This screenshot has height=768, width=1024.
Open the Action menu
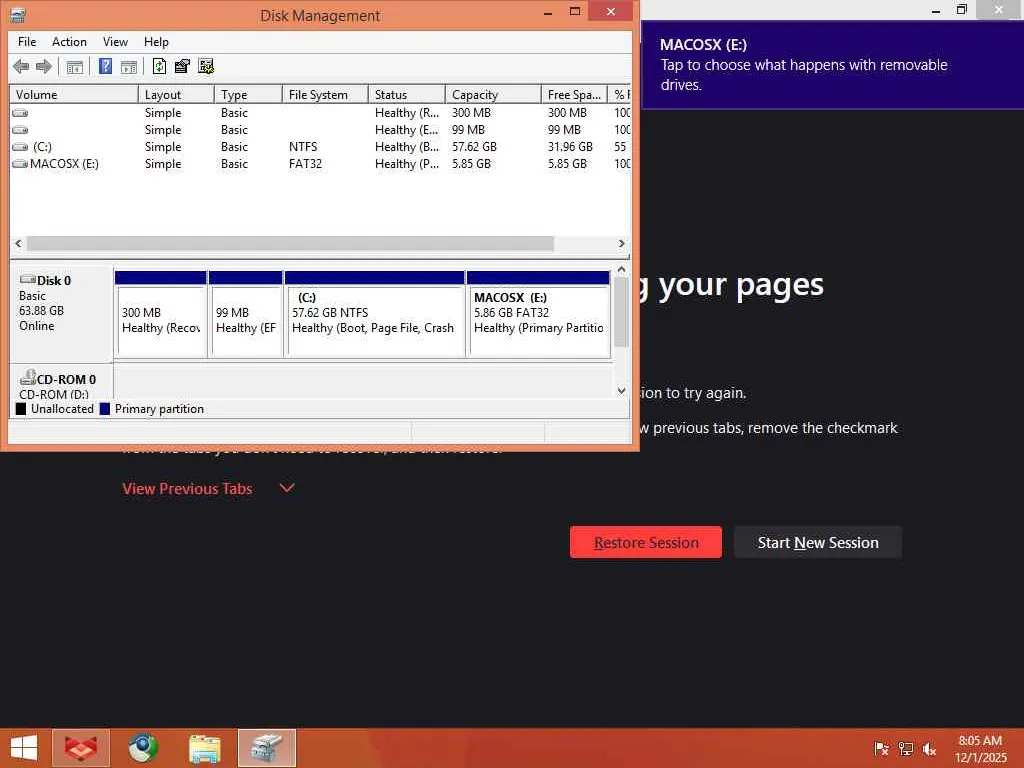[x=69, y=42]
